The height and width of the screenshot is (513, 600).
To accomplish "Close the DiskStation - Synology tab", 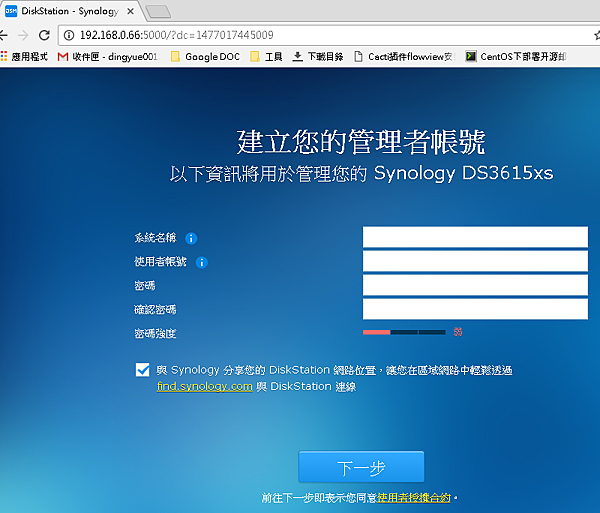I will coord(130,11).
